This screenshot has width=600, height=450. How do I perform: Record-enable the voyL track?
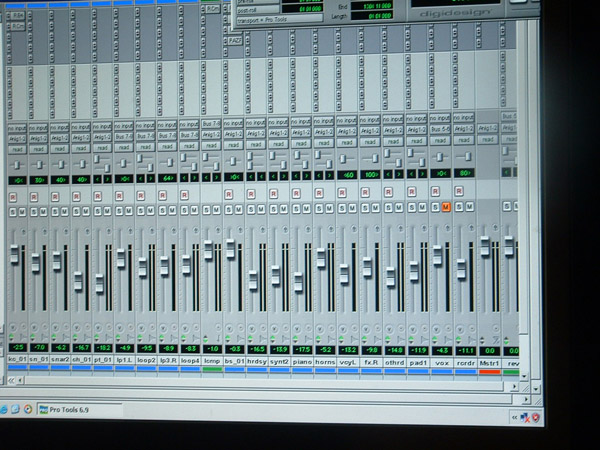pyautogui.click(x=342, y=193)
